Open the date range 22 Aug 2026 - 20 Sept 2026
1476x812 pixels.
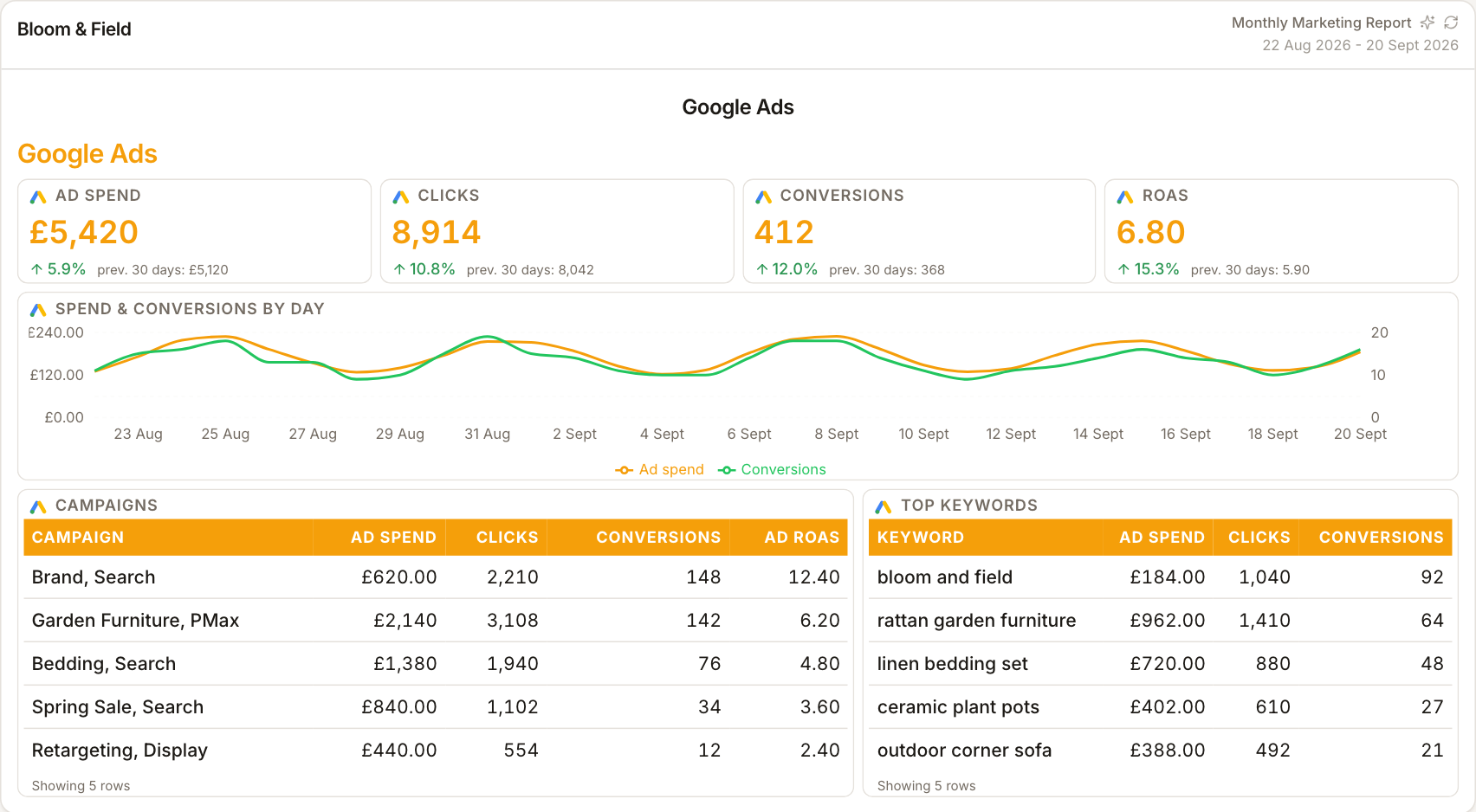click(x=1360, y=45)
